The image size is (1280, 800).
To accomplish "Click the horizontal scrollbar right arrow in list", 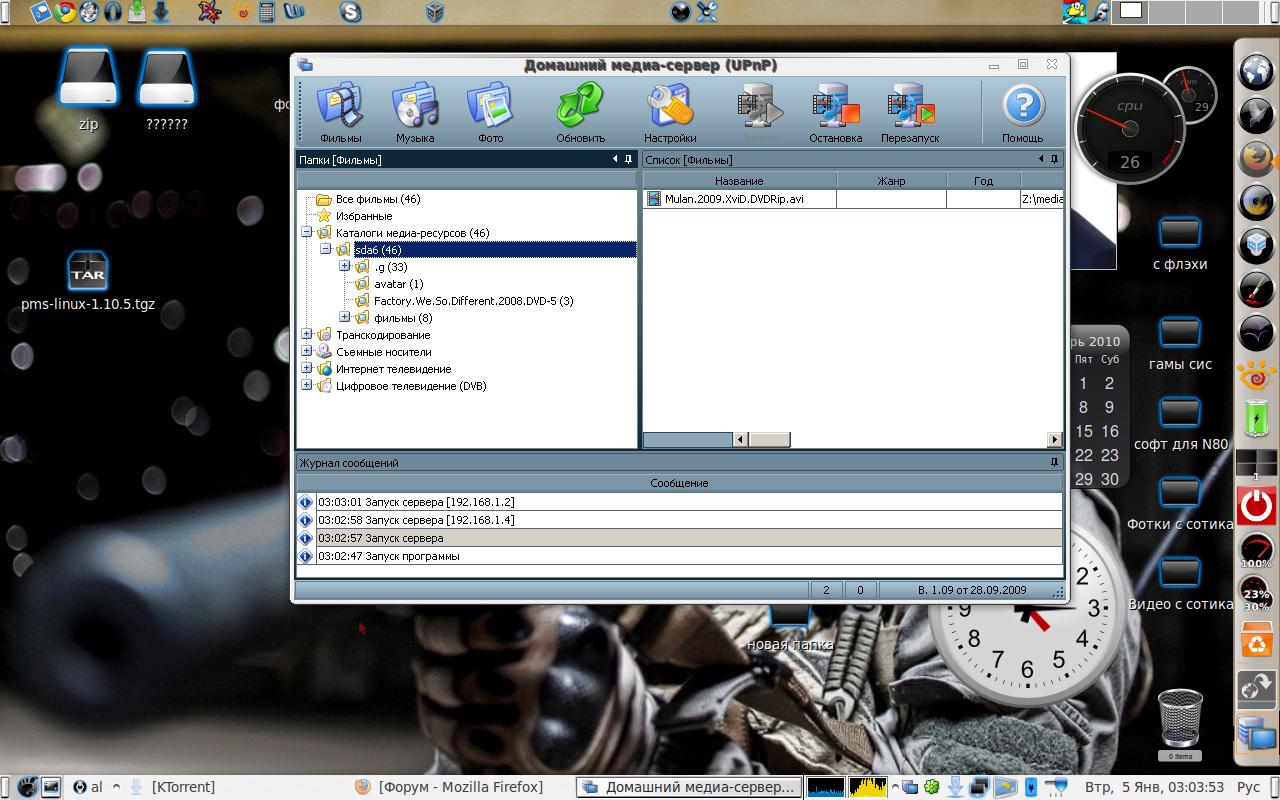I will click(x=1054, y=440).
